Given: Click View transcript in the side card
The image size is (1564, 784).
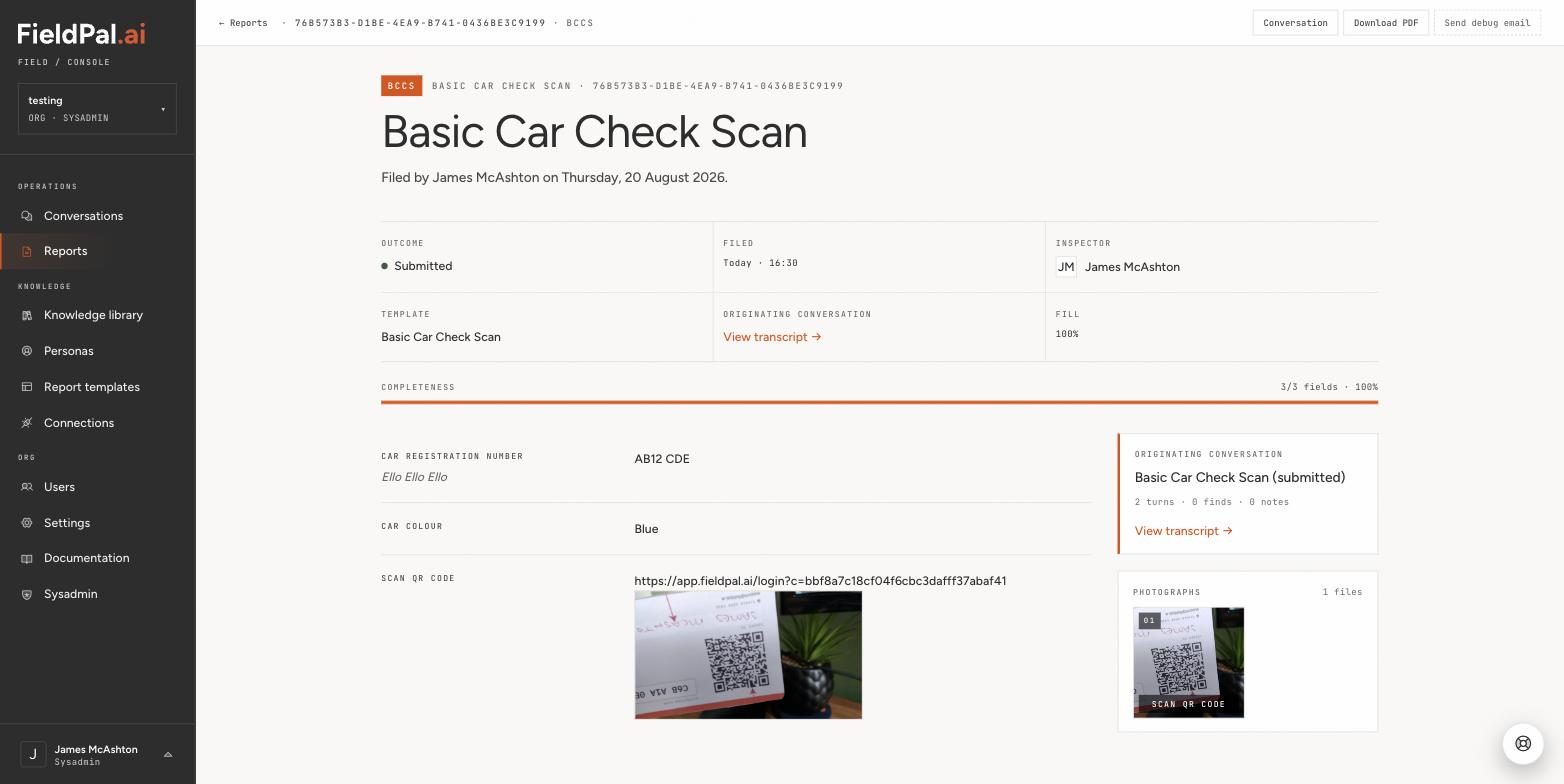Looking at the screenshot, I should click(x=1183, y=531).
